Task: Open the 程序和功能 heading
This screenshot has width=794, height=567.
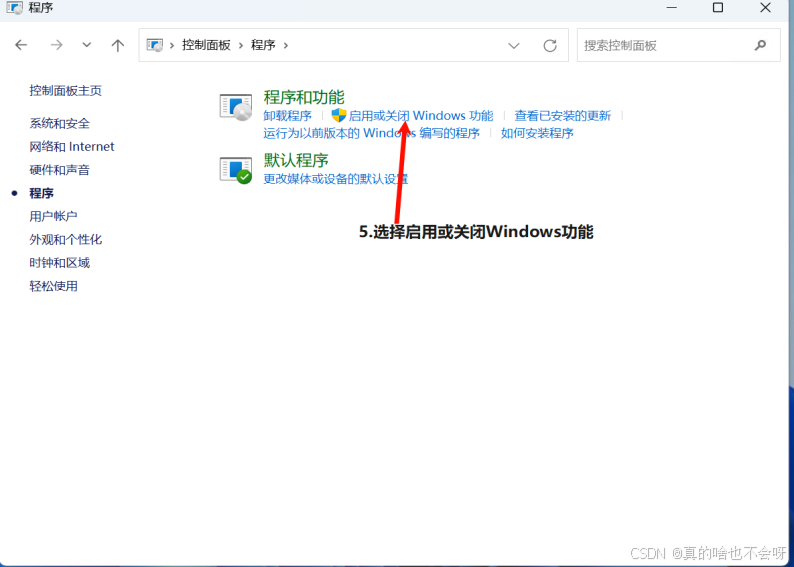Action: (x=304, y=97)
